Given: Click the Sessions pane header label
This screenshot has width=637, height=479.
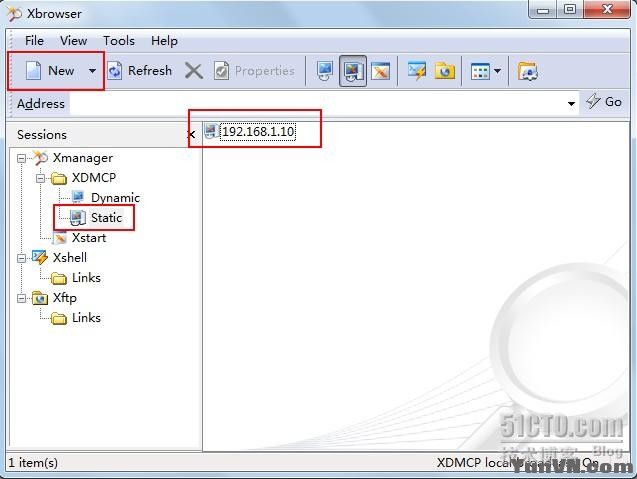Looking at the screenshot, I should pyautogui.click(x=42, y=135).
